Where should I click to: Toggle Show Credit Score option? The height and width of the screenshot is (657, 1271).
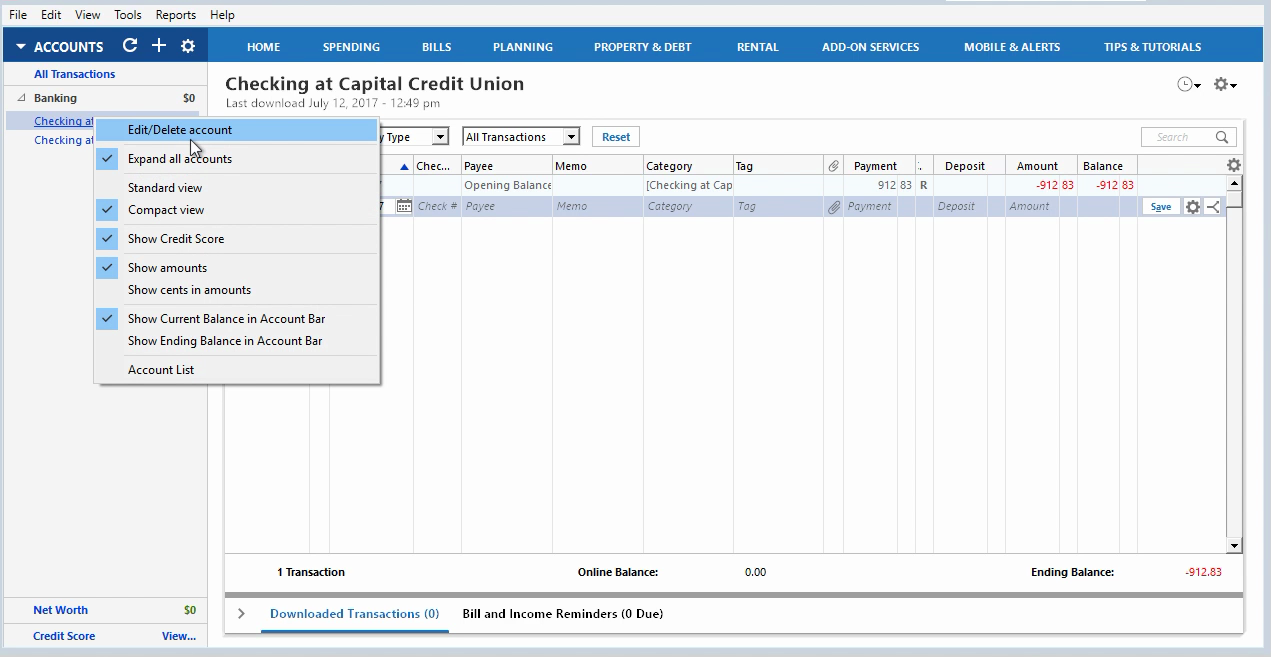237,239
